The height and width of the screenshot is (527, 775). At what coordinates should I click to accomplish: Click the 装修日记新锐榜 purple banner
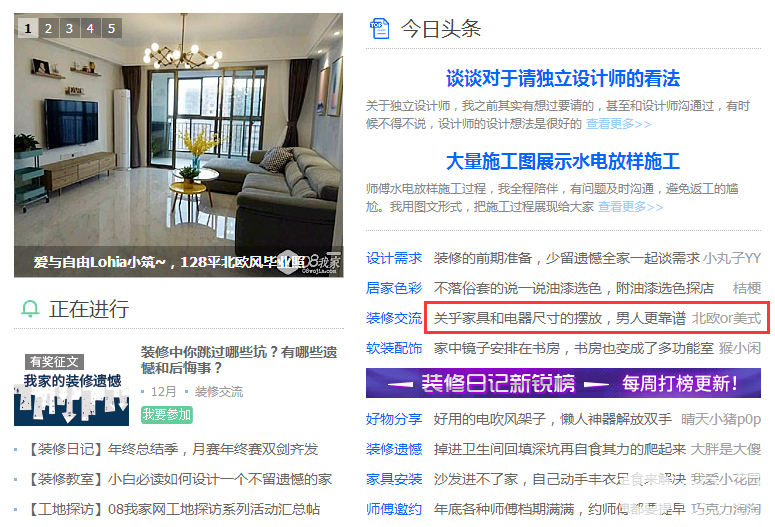point(563,383)
